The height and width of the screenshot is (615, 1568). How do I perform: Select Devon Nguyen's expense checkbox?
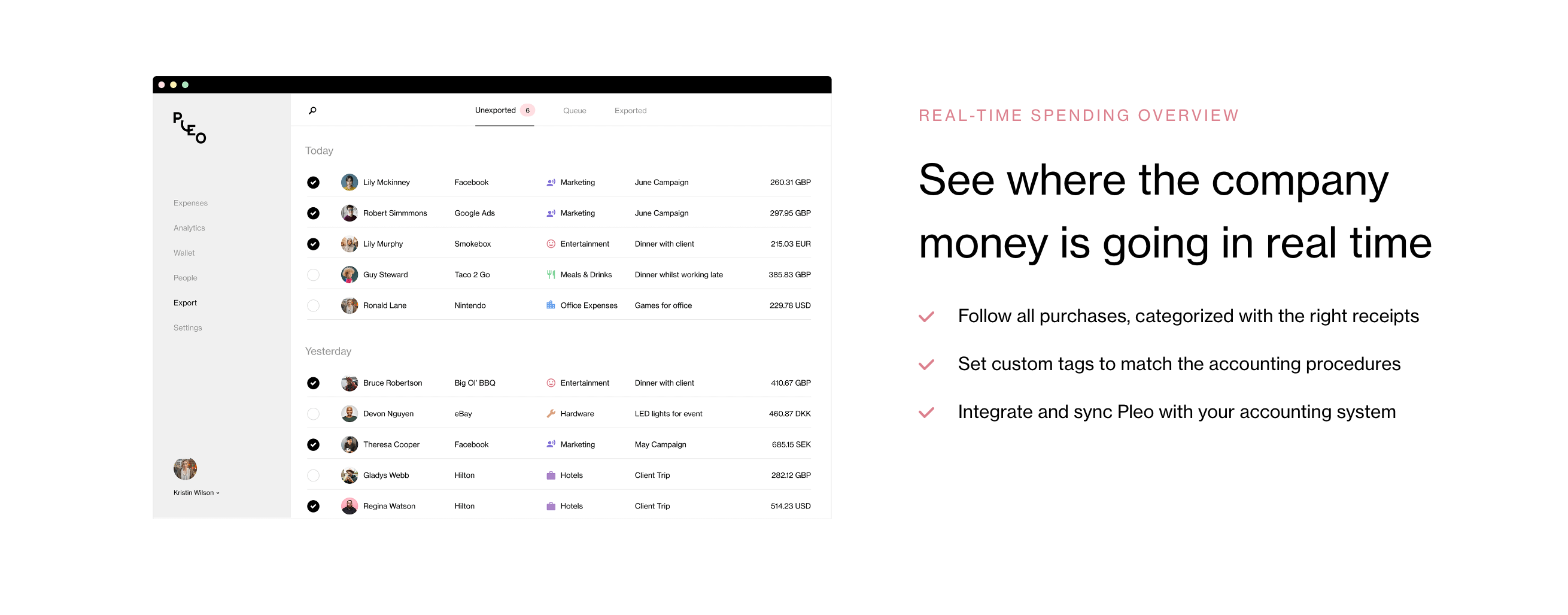[x=314, y=414]
